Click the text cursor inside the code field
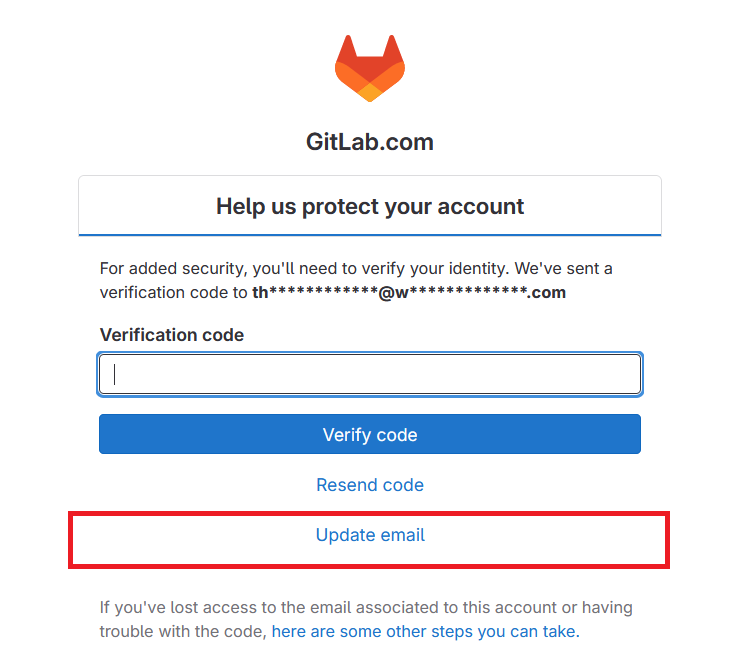 pyautogui.click(x=115, y=374)
